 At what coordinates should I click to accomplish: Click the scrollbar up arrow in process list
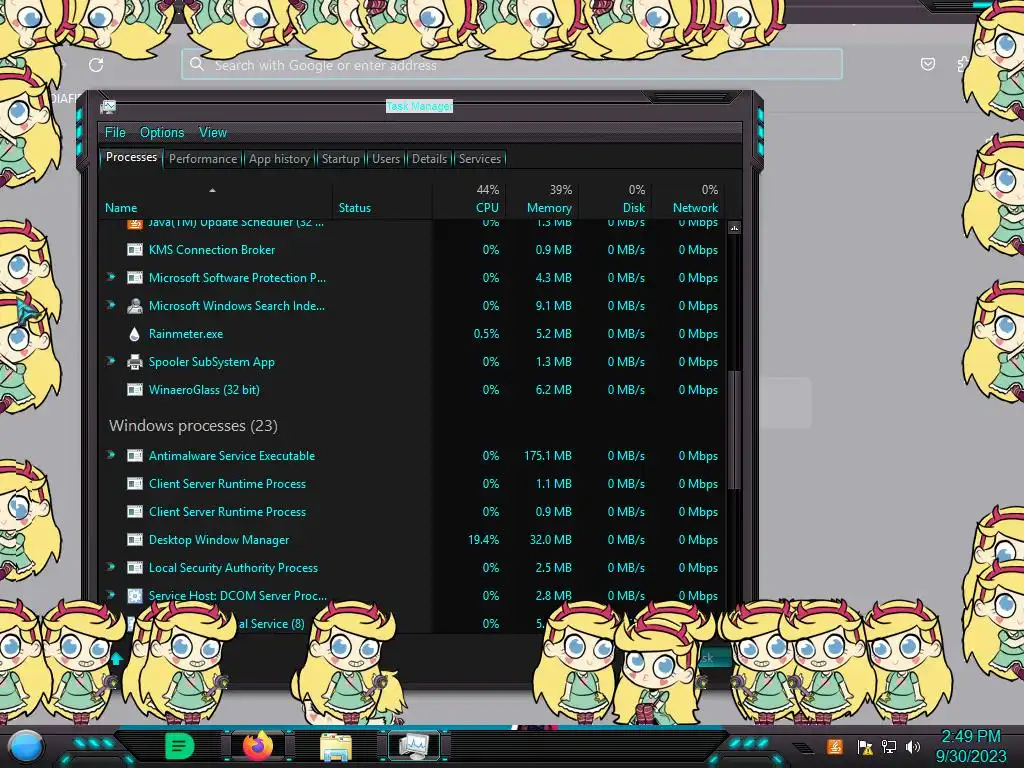pyautogui.click(x=734, y=228)
